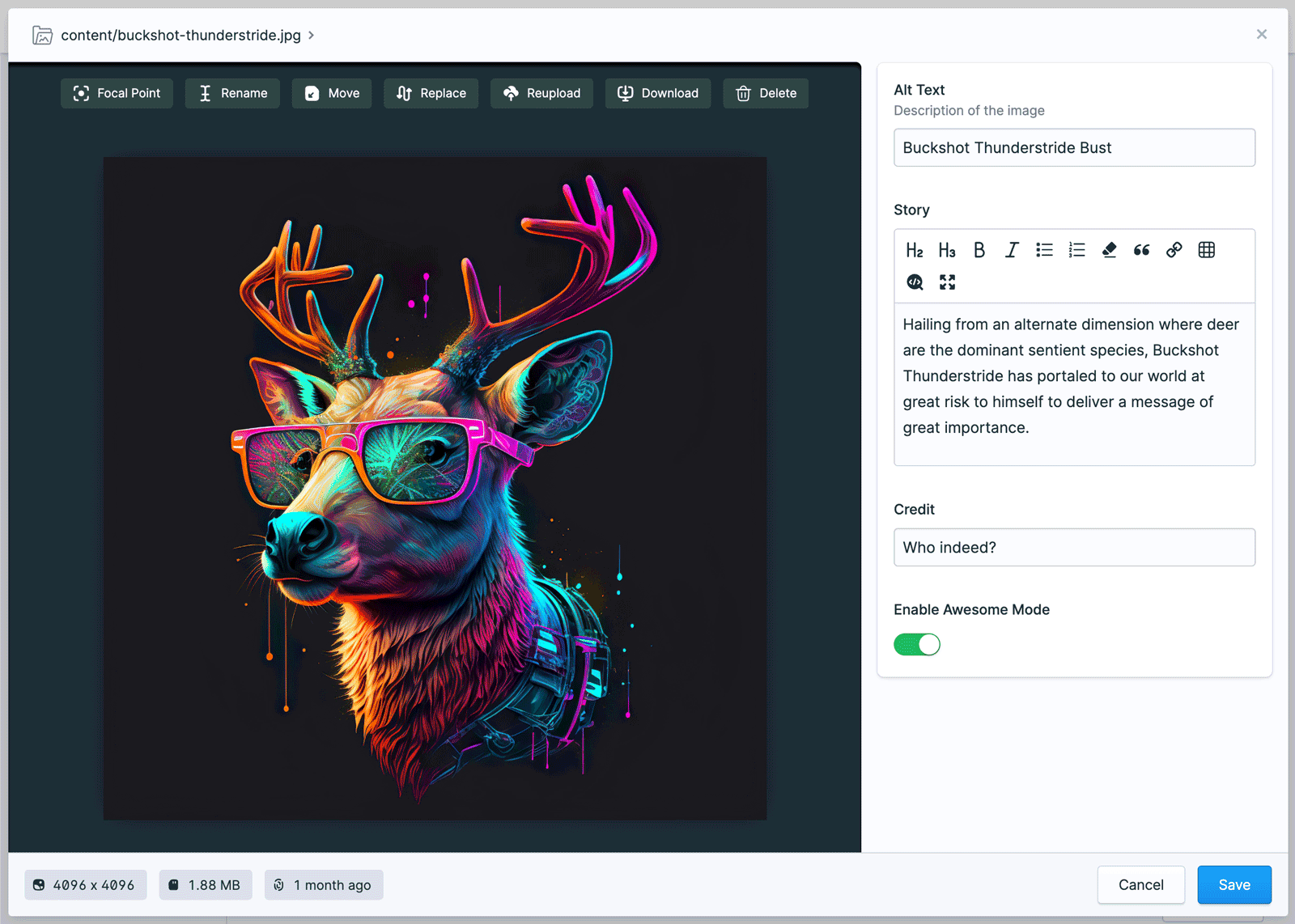This screenshot has width=1295, height=924.
Task: Expand the filename breadcrumb chevron
Action: [310, 35]
